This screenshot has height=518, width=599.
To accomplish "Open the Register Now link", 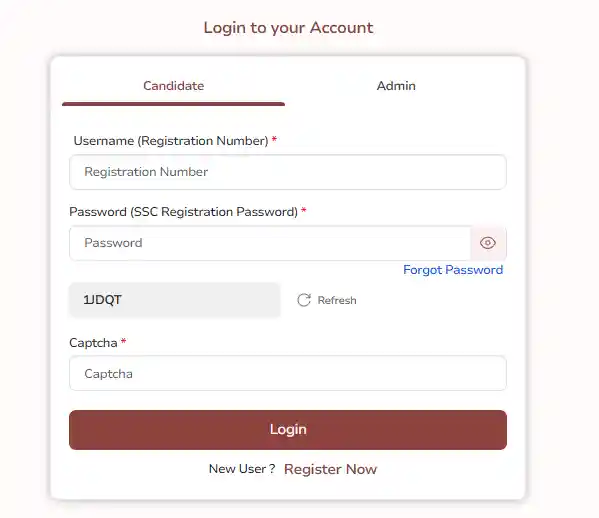I will (x=330, y=469).
